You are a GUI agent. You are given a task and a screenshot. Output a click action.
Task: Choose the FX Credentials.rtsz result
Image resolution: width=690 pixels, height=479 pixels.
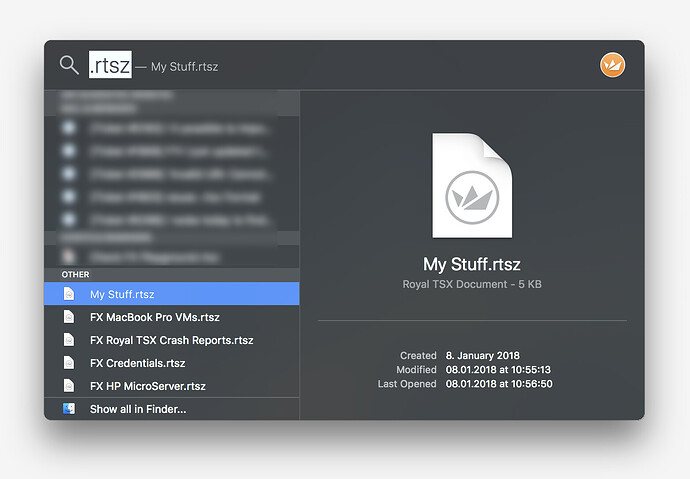pos(137,363)
